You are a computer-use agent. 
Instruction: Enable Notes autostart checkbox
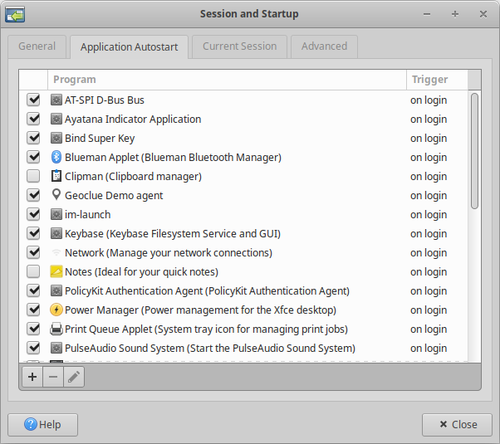[x=33, y=272]
